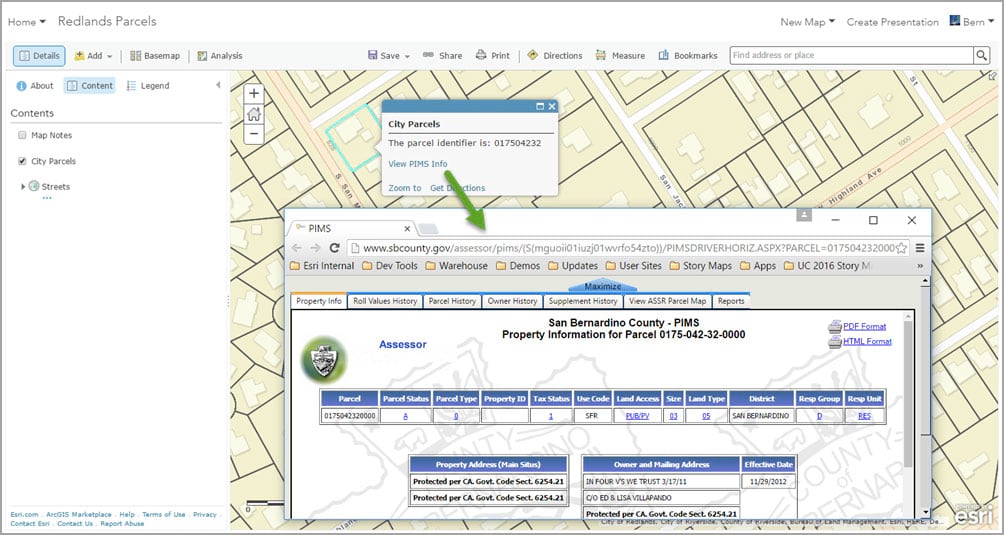1004x535 pixels.
Task: Open the PDF Format link
Action: [x=864, y=326]
